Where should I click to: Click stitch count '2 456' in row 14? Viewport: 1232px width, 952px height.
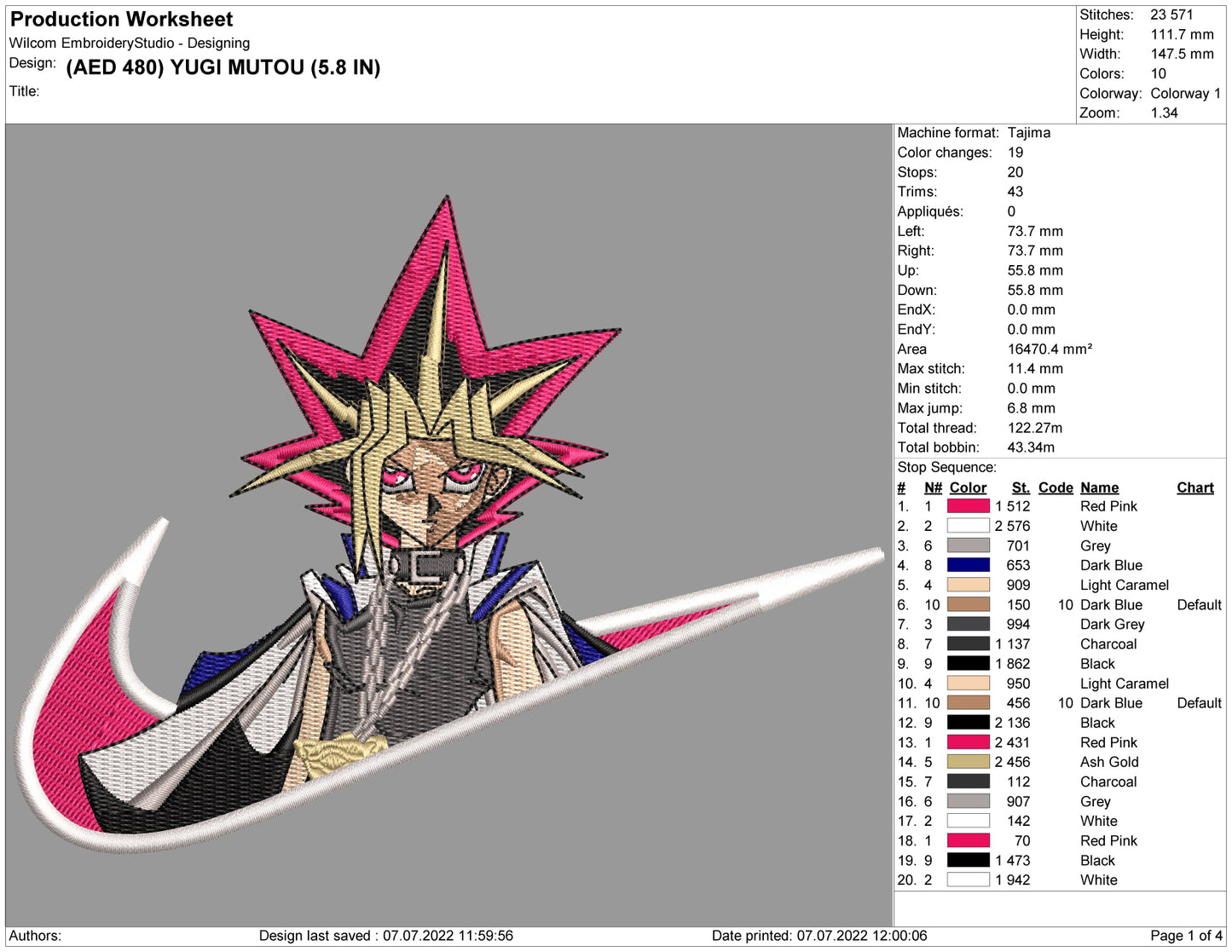[1012, 762]
